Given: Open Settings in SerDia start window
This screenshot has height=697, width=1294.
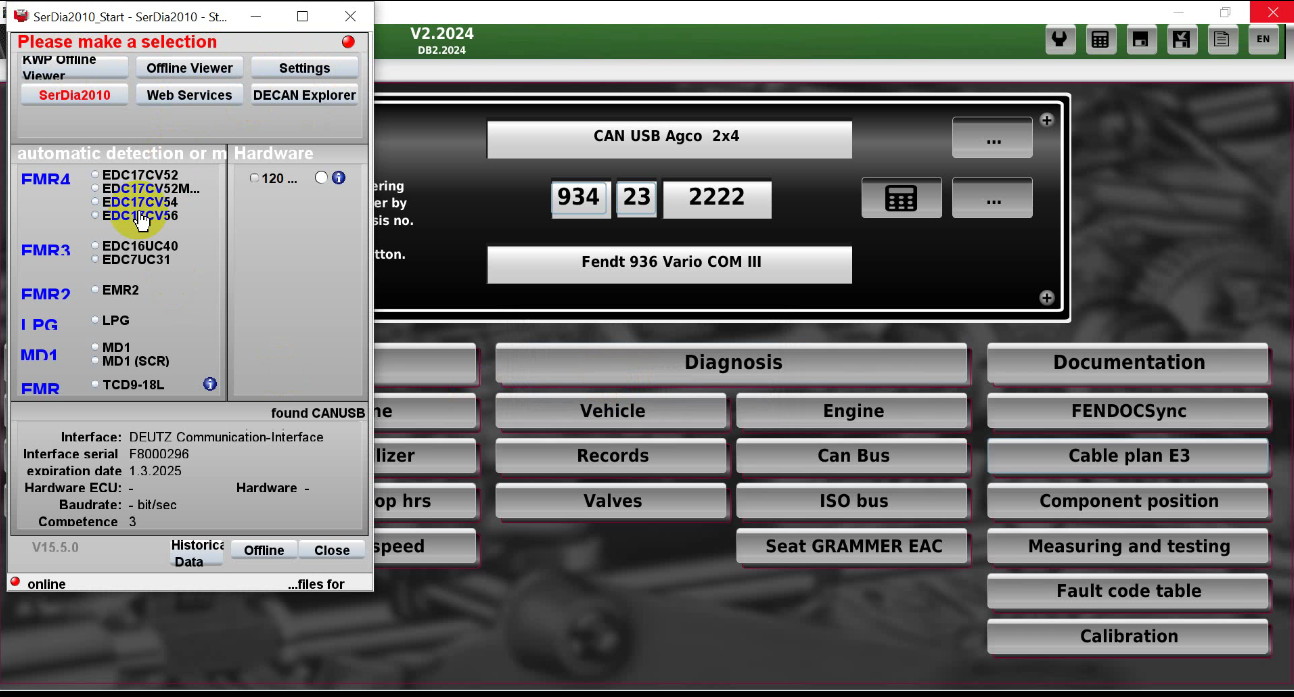Looking at the screenshot, I should [x=305, y=67].
